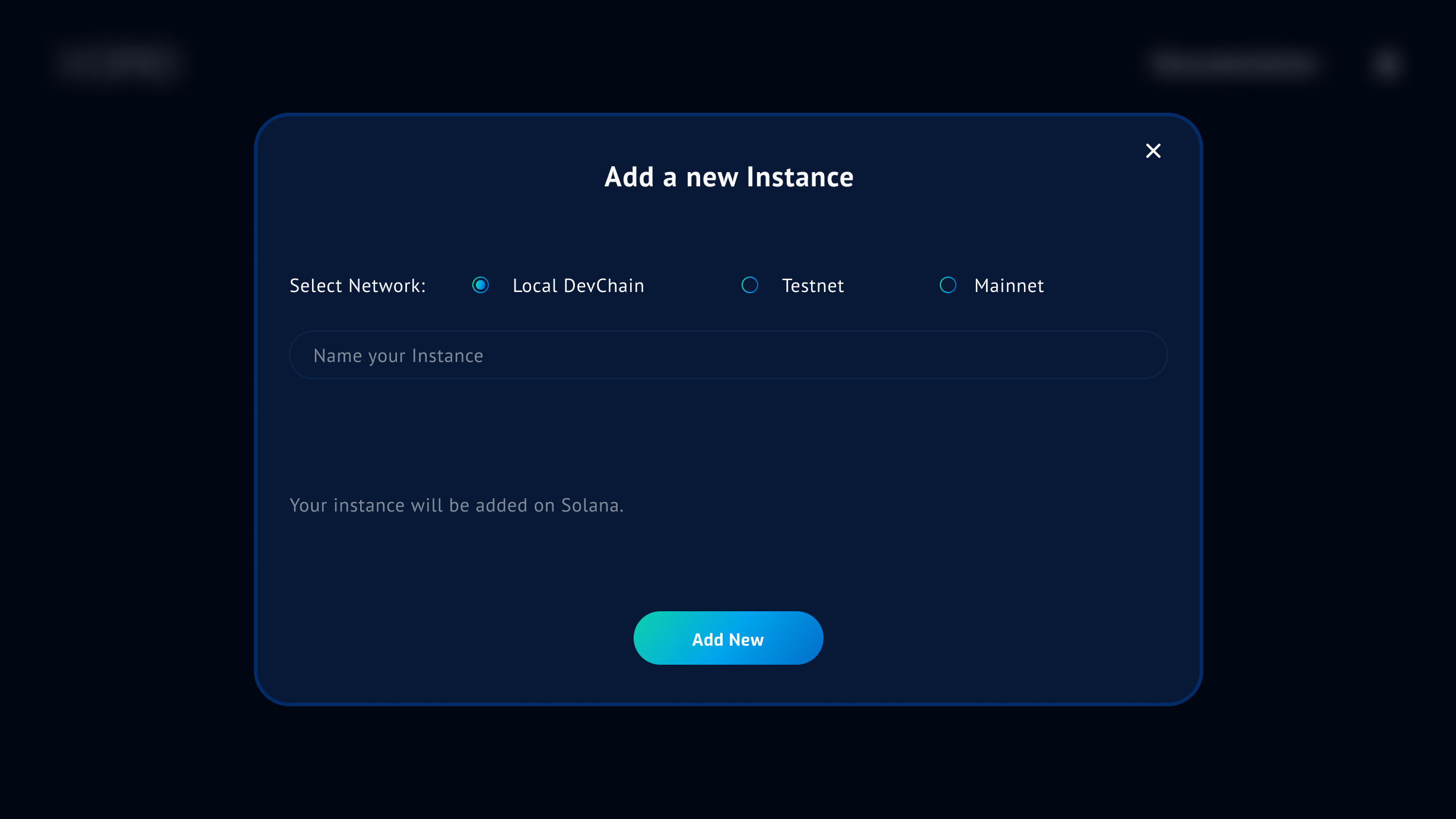The width and height of the screenshot is (1456, 819).
Task: Close the Add a new Instance dialog
Action: pos(1153,151)
